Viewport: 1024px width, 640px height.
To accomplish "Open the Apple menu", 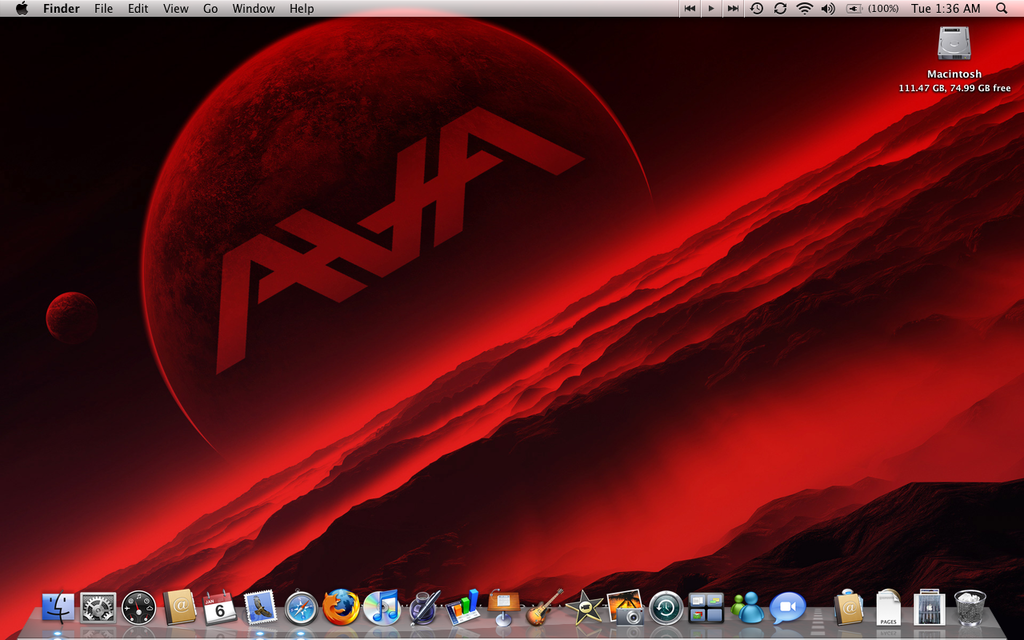I will pos(22,8).
